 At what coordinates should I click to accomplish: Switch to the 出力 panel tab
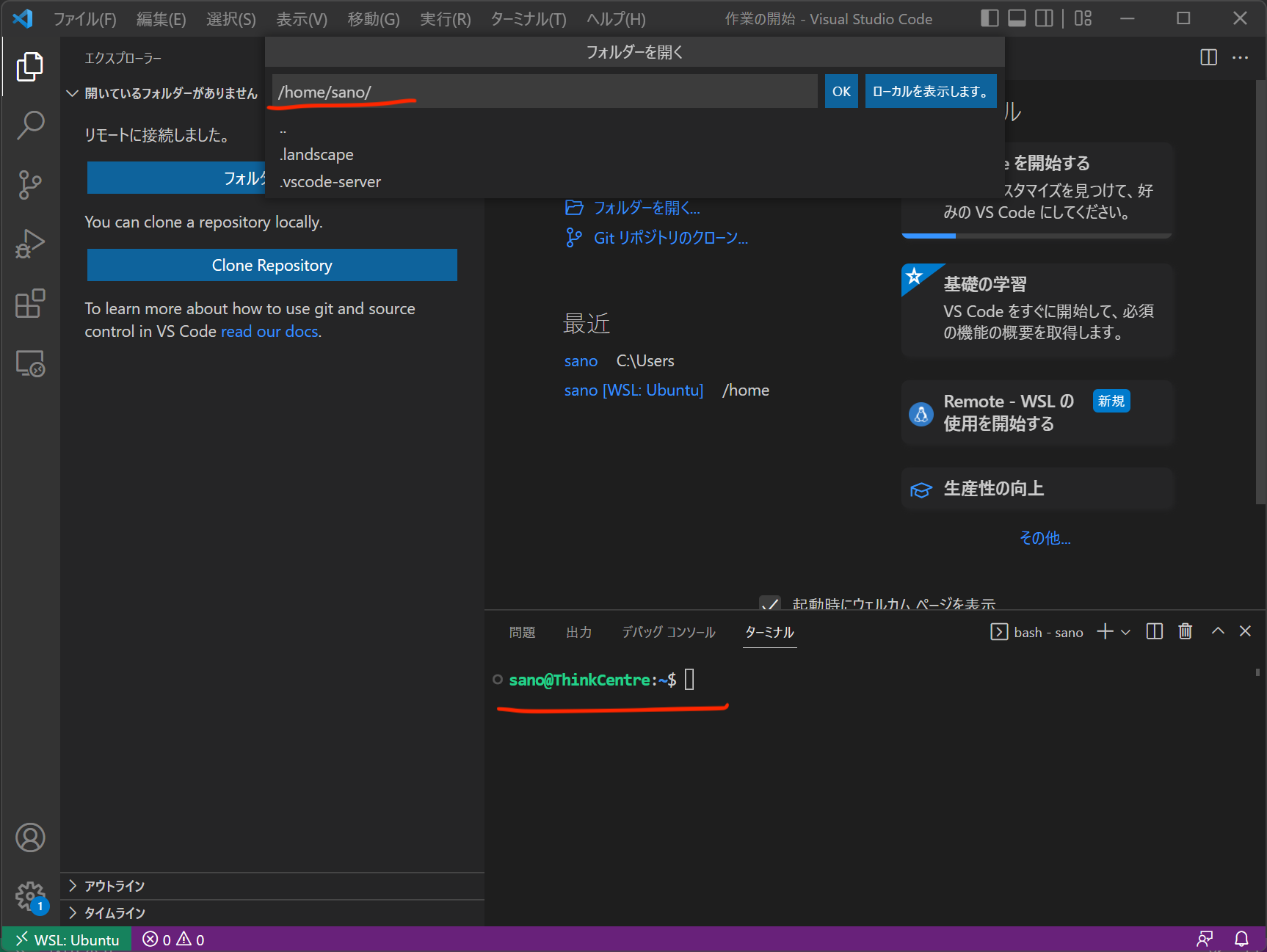[579, 632]
